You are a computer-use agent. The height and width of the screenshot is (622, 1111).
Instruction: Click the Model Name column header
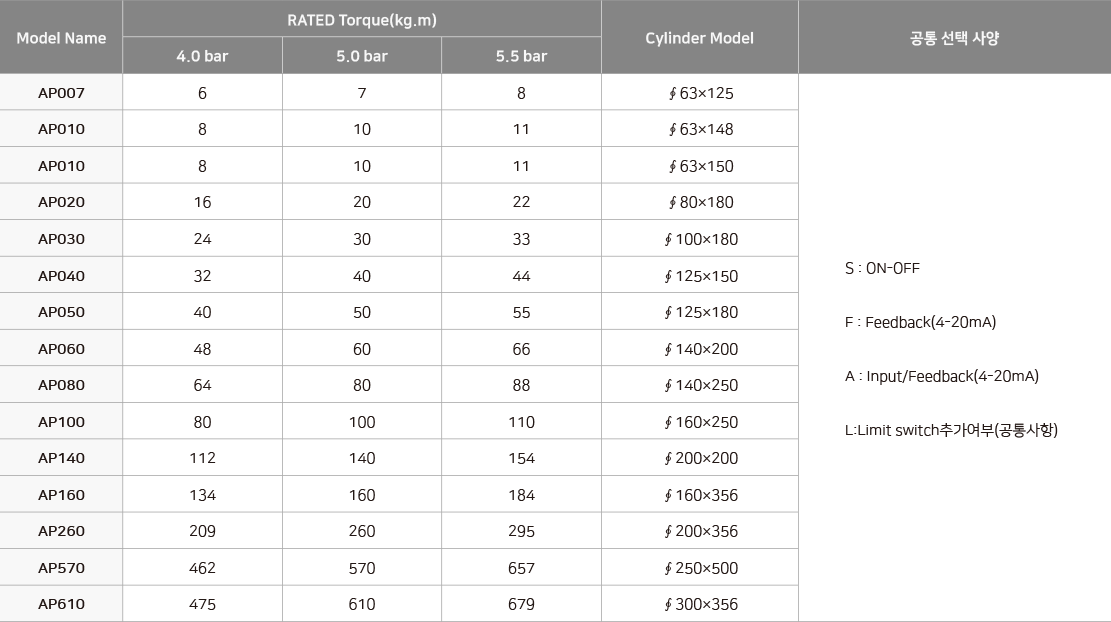tap(61, 38)
